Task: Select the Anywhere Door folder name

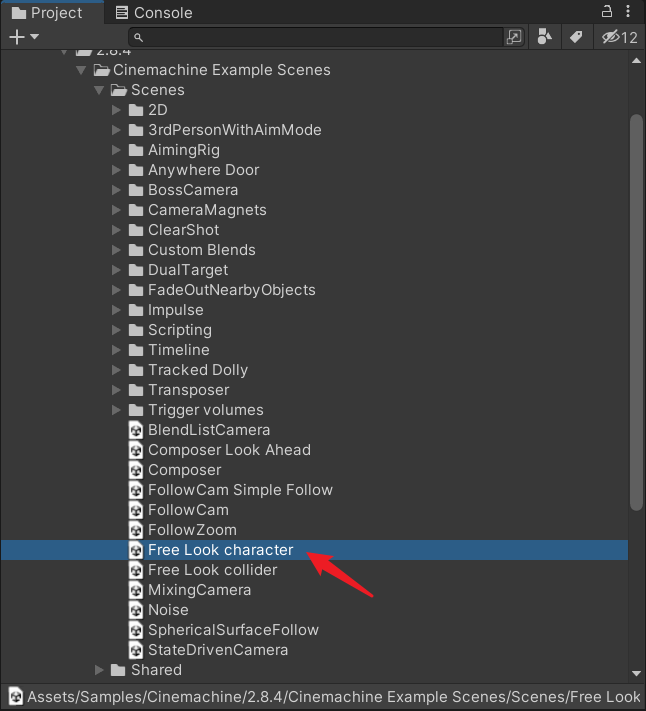Action: point(204,170)
